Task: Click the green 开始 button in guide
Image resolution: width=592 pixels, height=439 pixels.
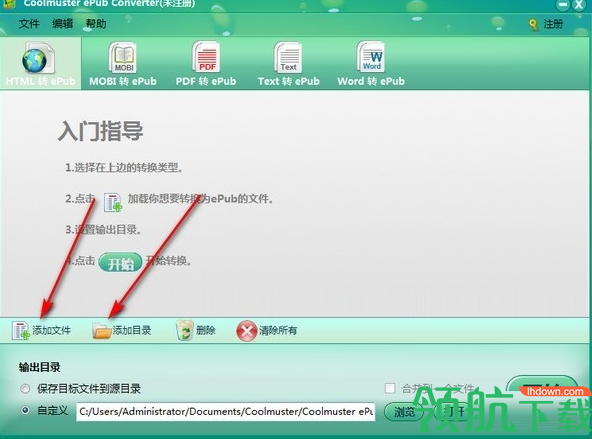Action: pos(120,262)
